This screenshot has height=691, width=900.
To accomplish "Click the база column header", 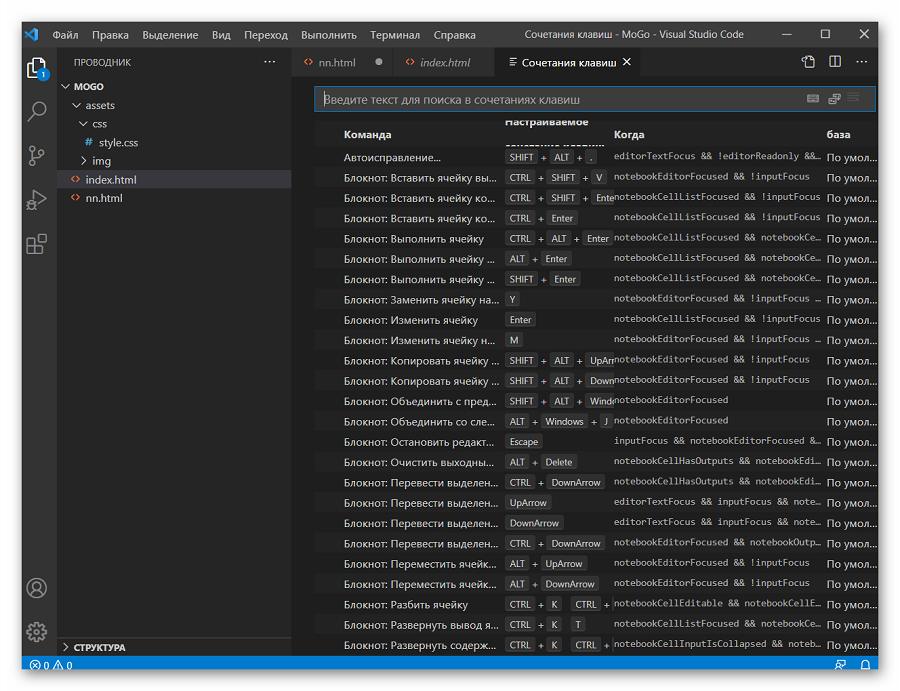I will (x=838, y=134).
